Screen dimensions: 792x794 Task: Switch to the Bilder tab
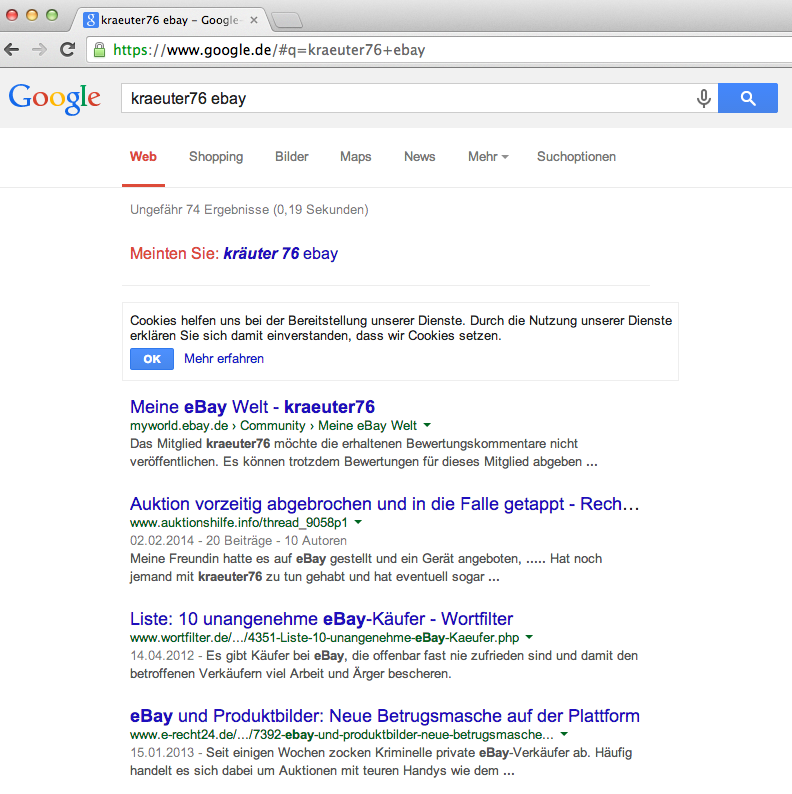click(292, 157)
